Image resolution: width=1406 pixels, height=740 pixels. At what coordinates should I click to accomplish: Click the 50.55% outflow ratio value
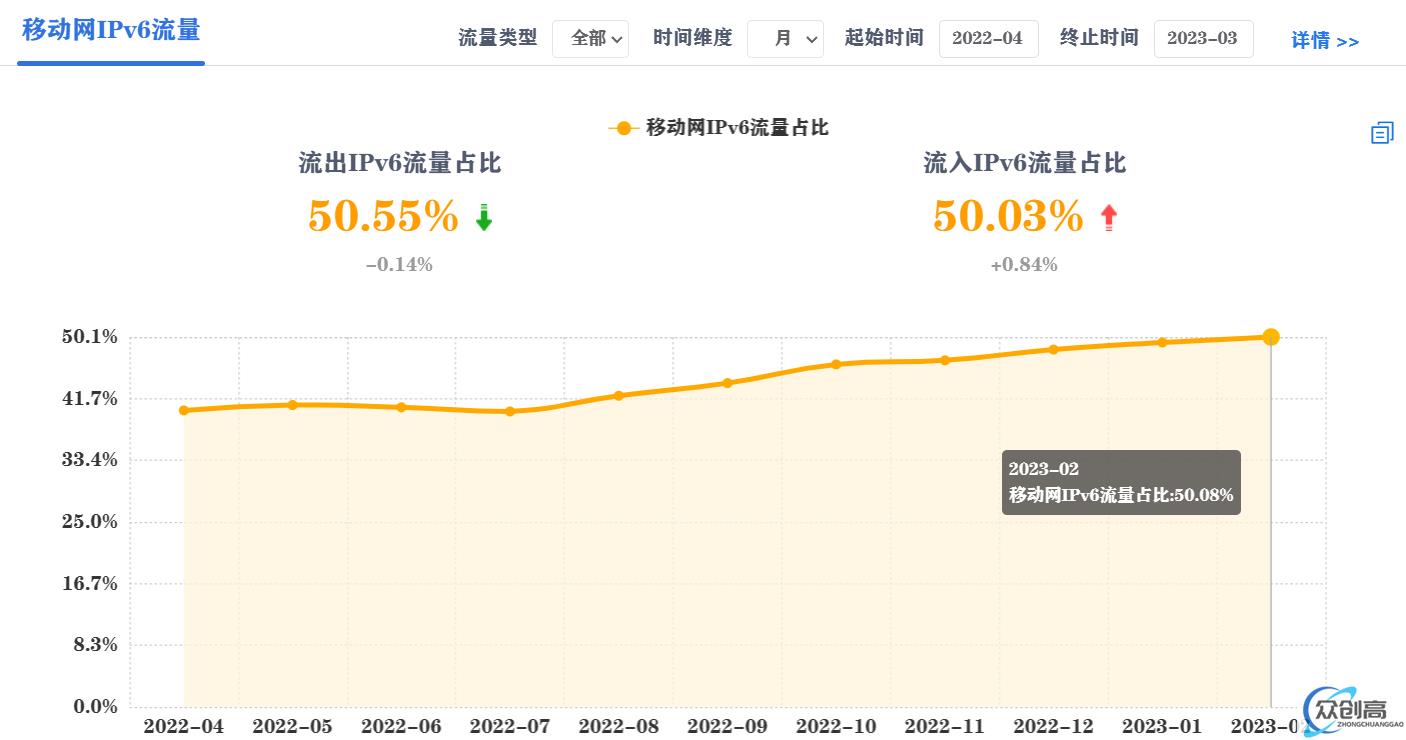click(x=383, y=216)
